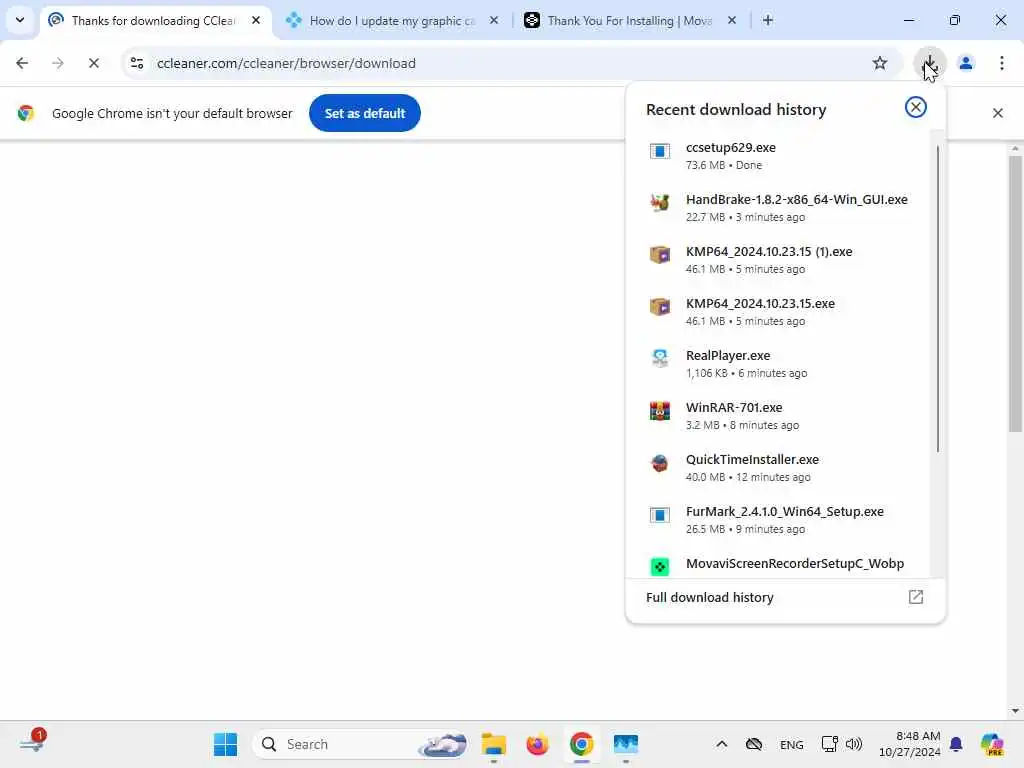Open the Chrome three-dot menu
Image resolution: width=1024 pixels, height=768 pixels.
click(1002, 63)
